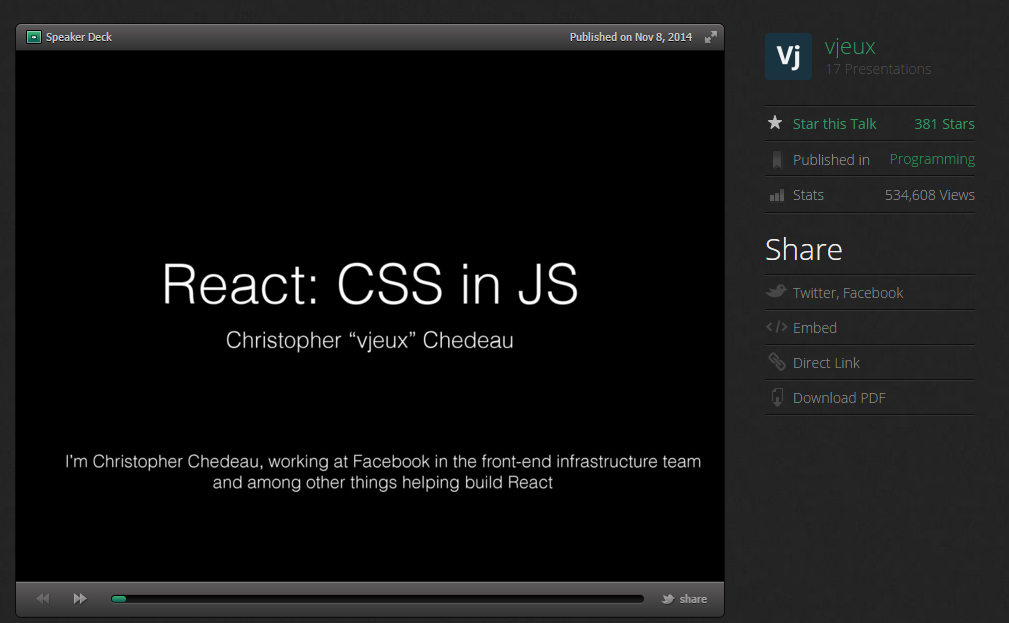Click the slide progress bar
The width and height of the screenshot is (1009, 623).
point(377,599)
